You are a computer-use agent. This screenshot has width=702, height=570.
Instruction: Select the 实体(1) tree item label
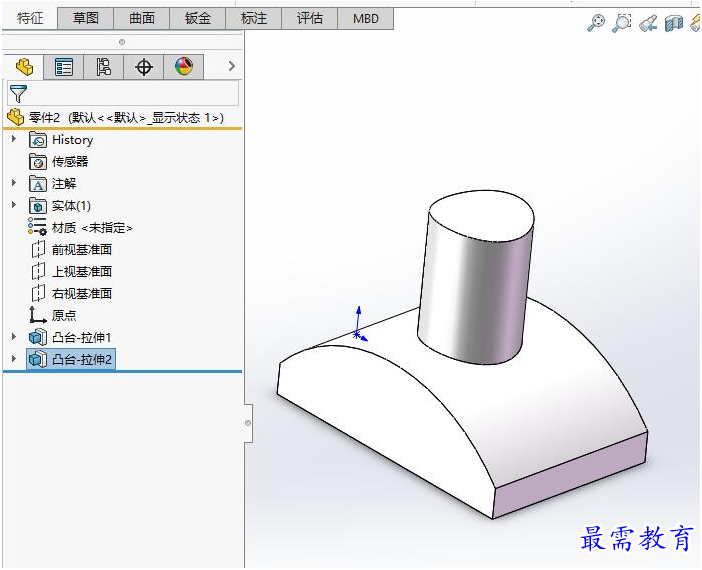coord(71,206)
